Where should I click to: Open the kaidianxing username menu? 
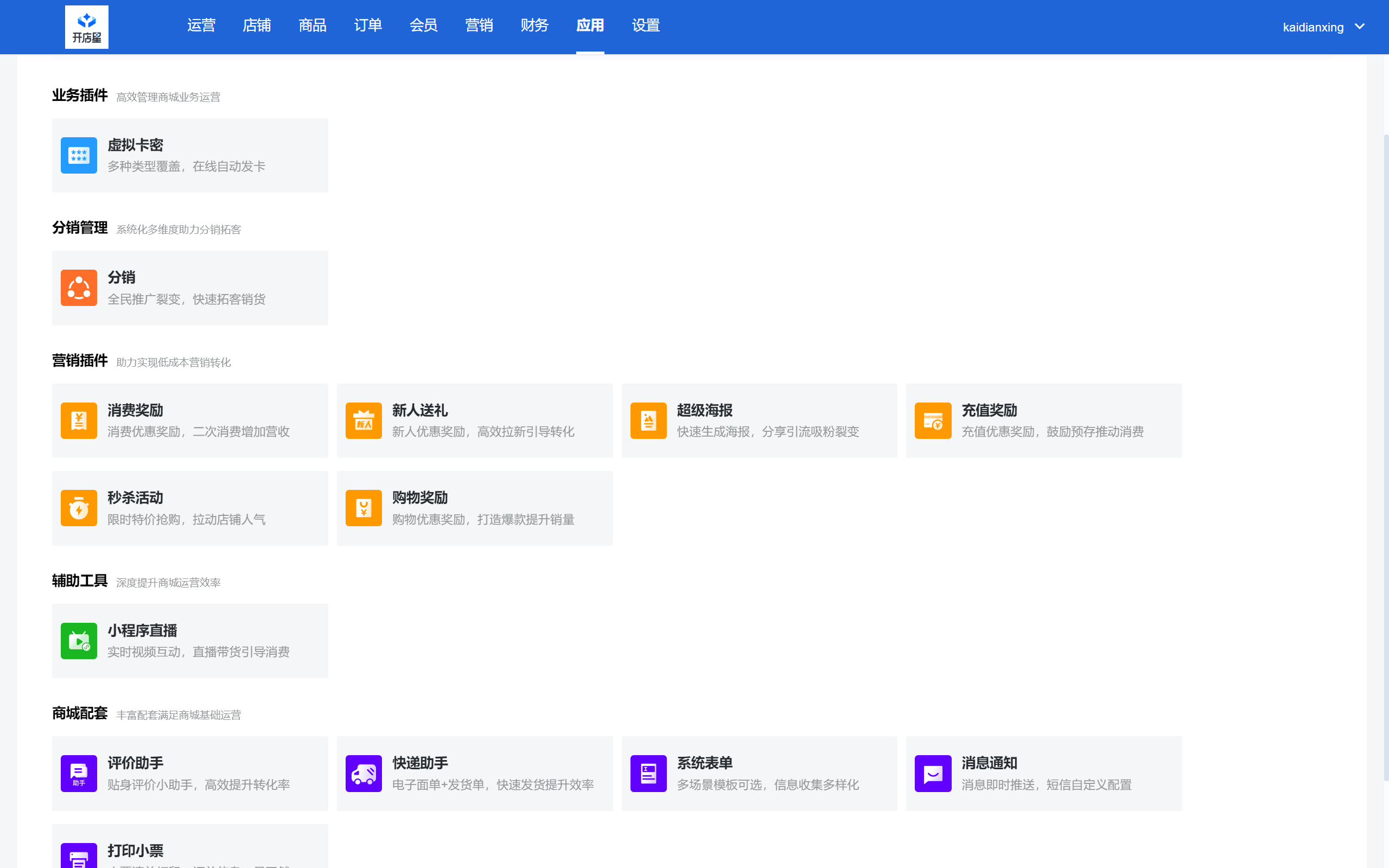click(x=1312, y=27)
